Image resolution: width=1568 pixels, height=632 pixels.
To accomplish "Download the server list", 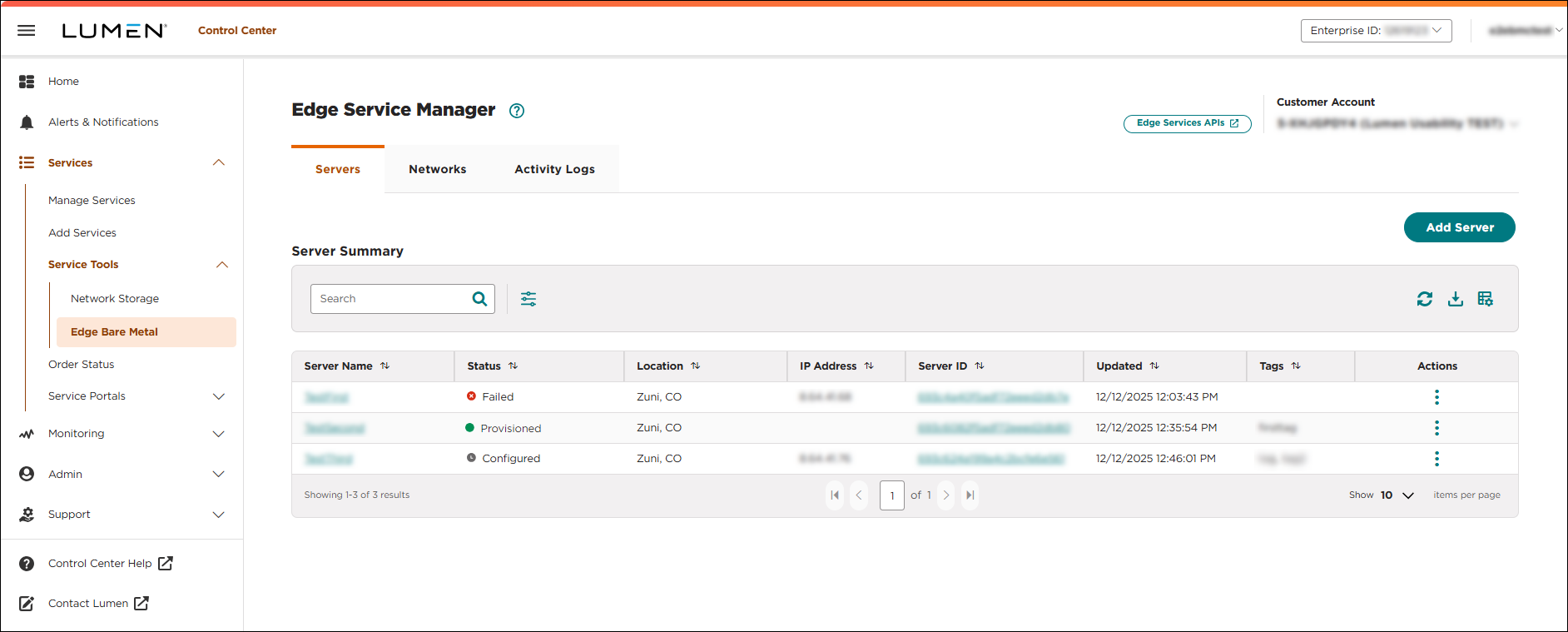I will (x=1456, y=299).
